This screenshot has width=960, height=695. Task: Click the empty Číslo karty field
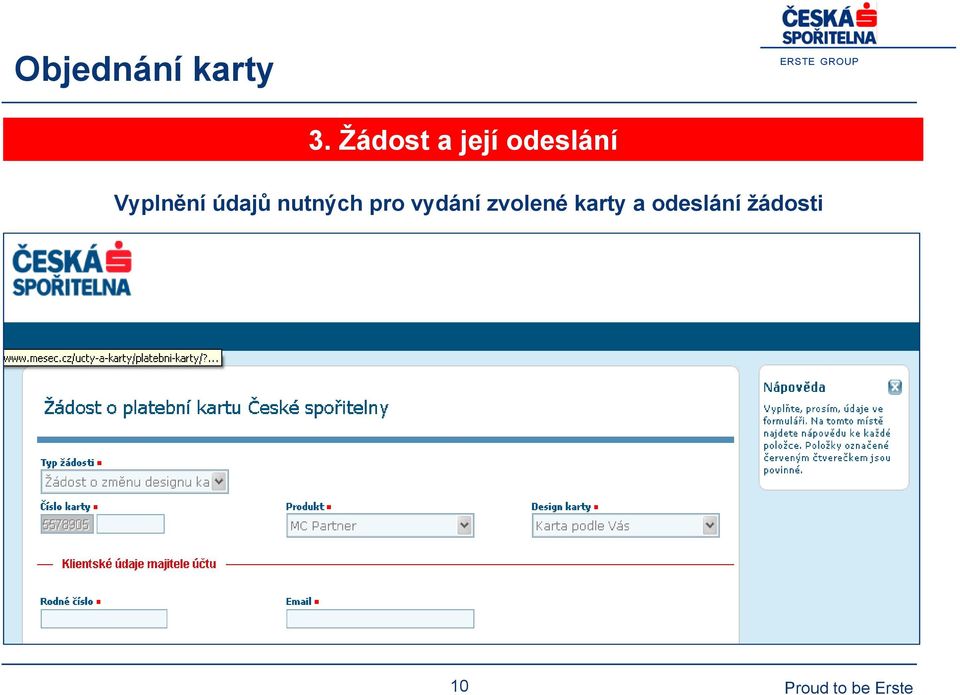coord(130,524)
